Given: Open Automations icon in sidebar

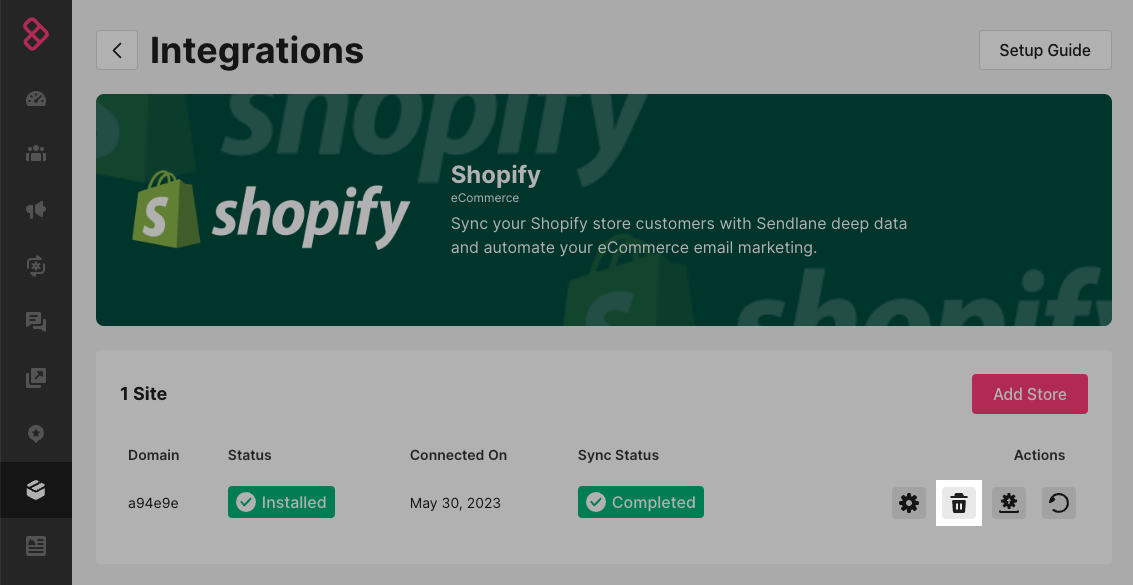Looking at the screenshot, I should [x=36, y=265].
